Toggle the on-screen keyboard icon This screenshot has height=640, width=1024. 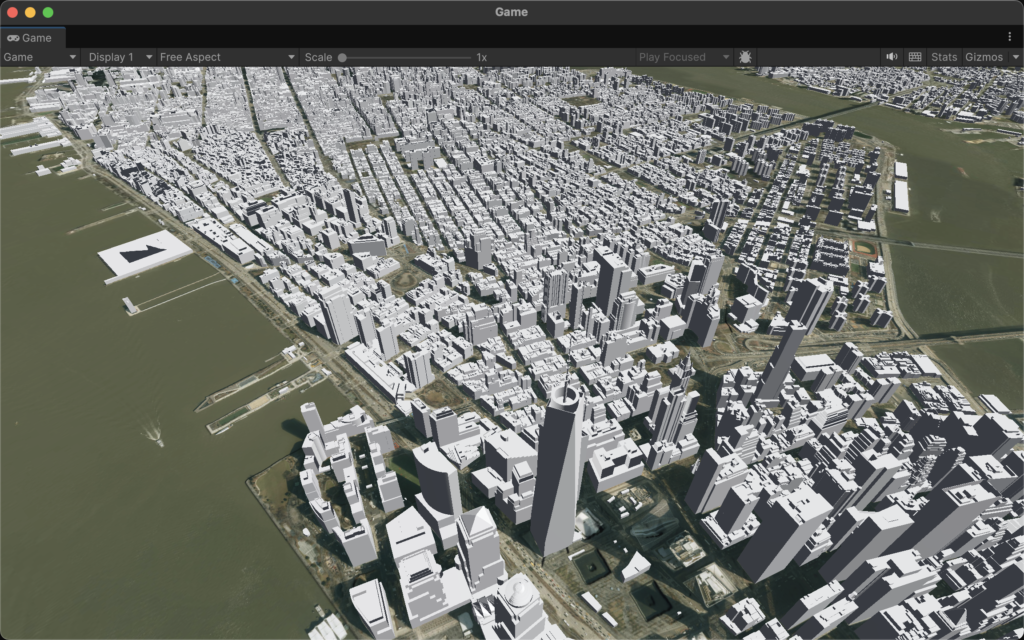click(x=913, y=57)
